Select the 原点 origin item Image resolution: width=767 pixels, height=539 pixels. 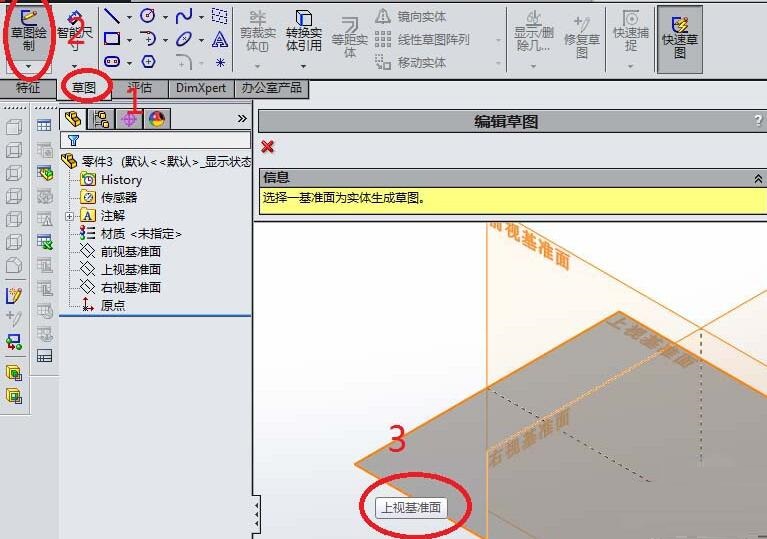pyautogui.click(x=103, y=305)
